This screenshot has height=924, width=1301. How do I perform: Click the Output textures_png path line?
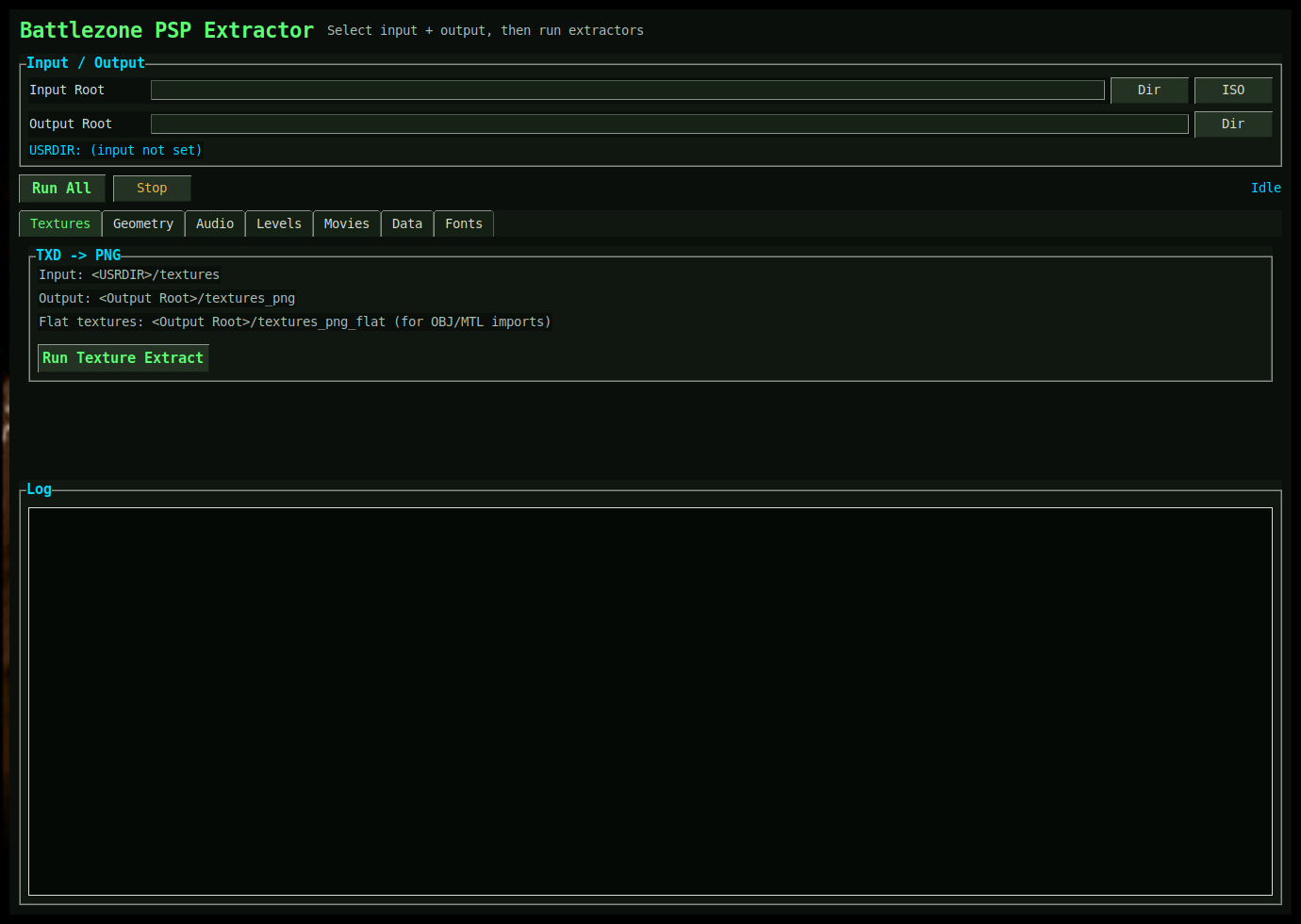(x=167, y=298)
